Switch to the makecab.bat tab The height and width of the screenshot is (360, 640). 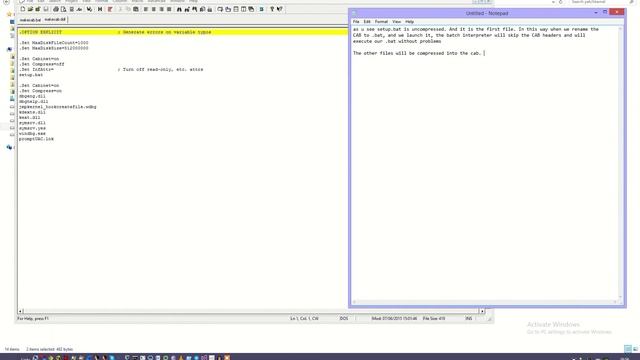[x=30, y=20]
